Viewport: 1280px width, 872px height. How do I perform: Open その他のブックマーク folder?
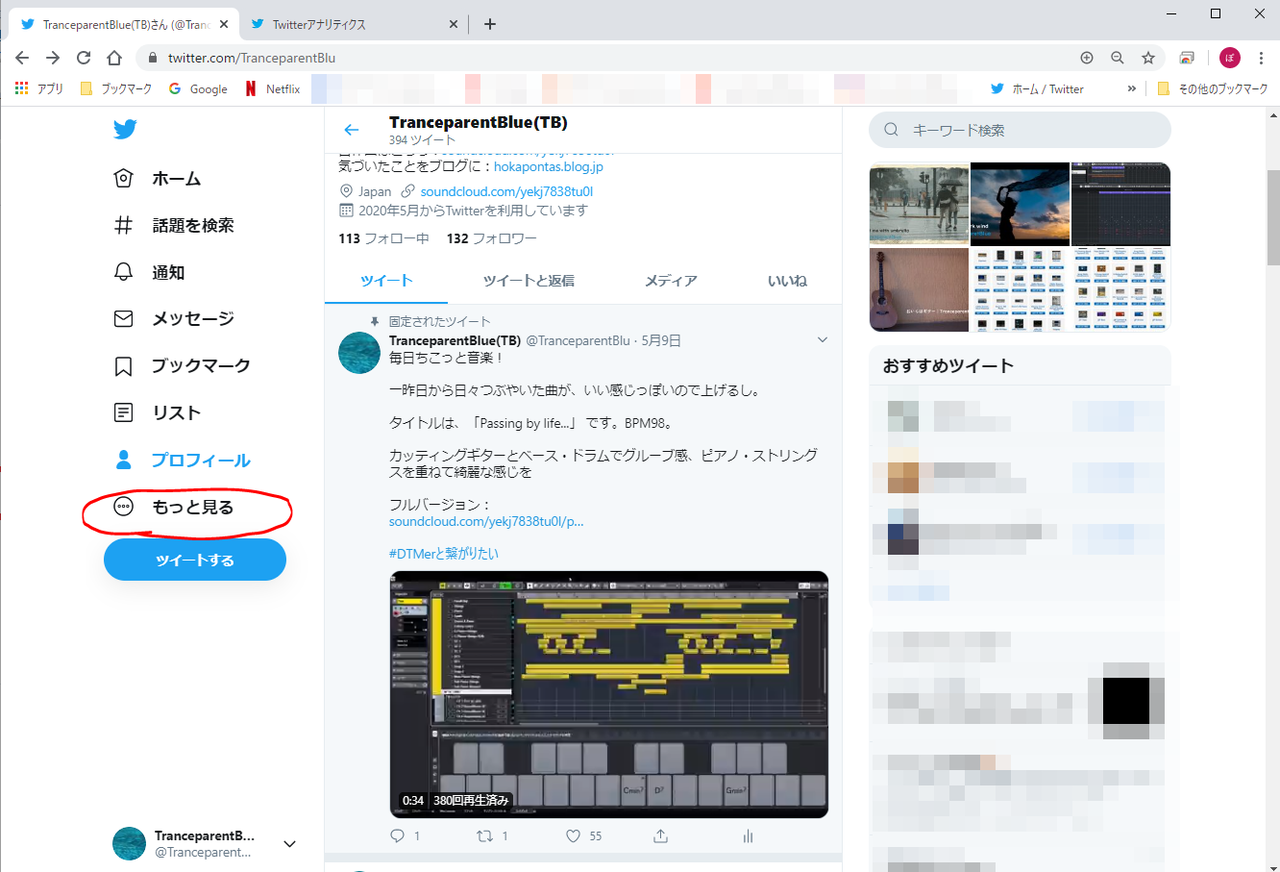(x=1212, y=89)
